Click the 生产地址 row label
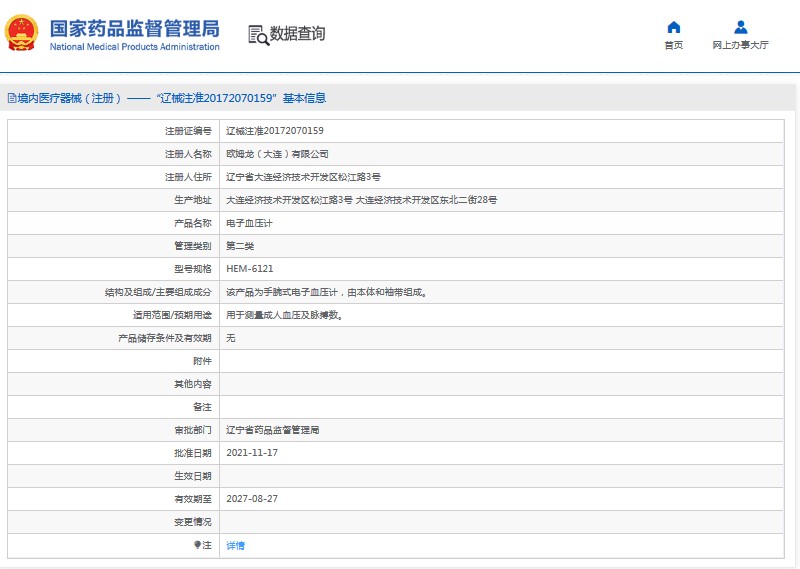800x569 pixels. [192, 200]
